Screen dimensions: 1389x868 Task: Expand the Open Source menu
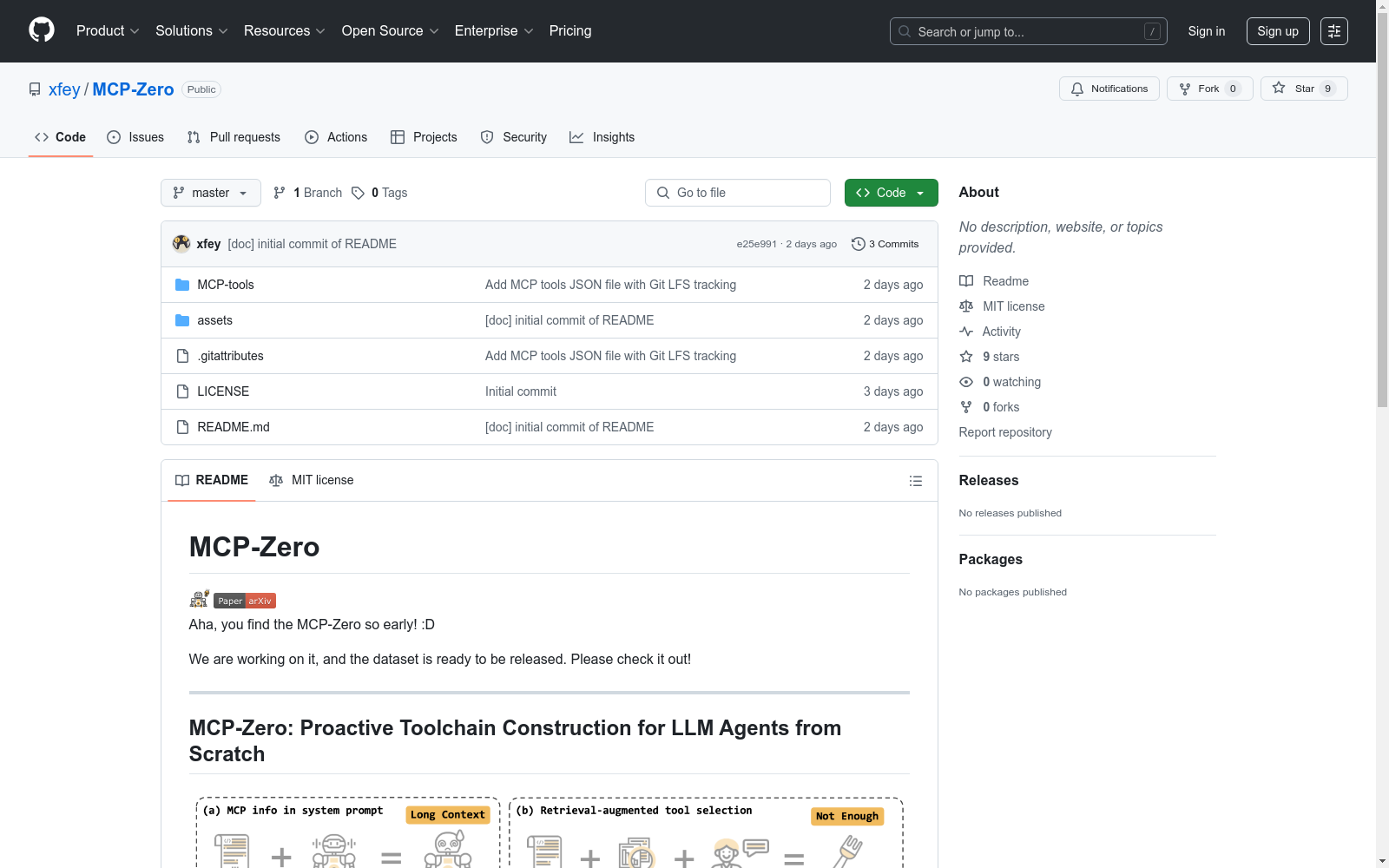coord(391,31)
